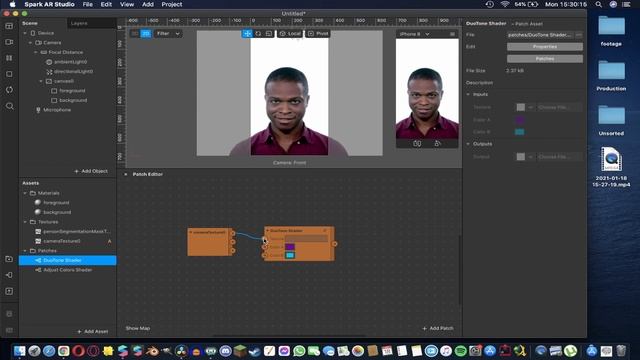The image size is (640, 360).
Task: Click the add folder icon in lower left toolbar
Action: (x=9, y=259)
